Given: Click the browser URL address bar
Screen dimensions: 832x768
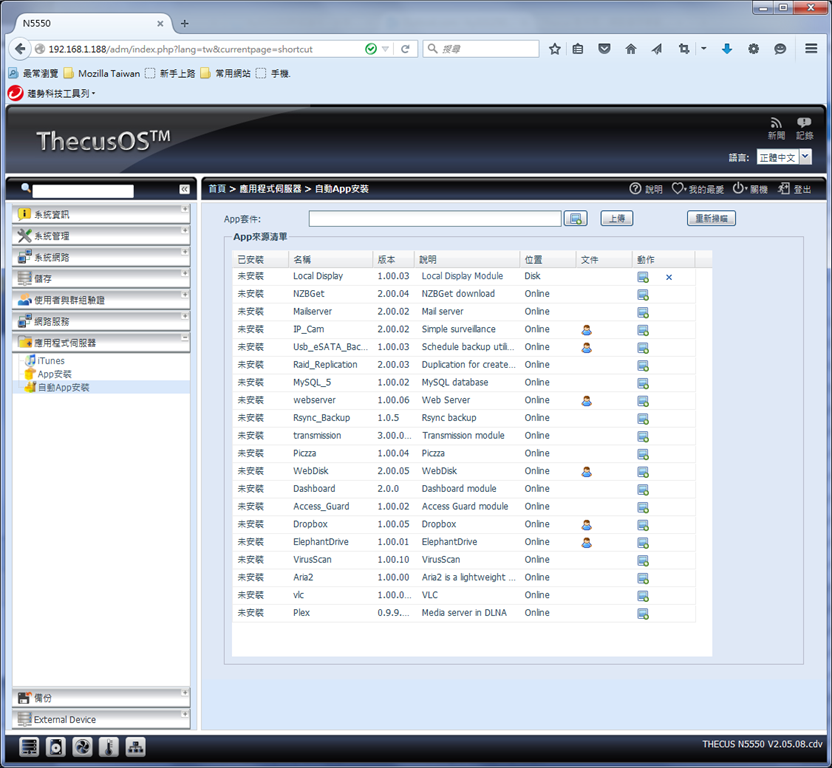Looking at the screenshot, I should pyautogui.click(x=199, y=49).
